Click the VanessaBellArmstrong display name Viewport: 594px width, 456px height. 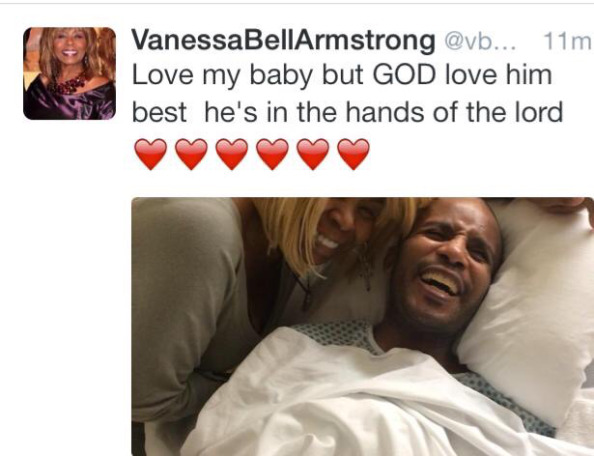pyautogui.click(x=283, y=41)
